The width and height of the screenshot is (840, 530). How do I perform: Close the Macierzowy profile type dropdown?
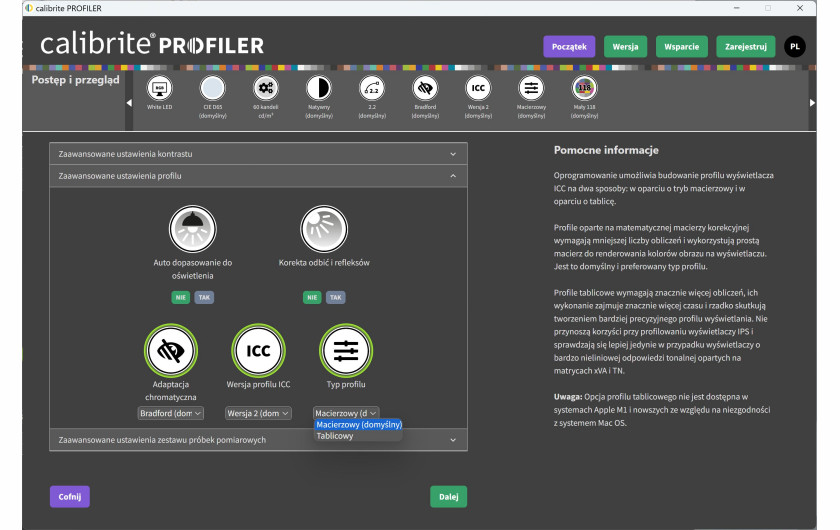pyautogui.click(x=346, y=413)
